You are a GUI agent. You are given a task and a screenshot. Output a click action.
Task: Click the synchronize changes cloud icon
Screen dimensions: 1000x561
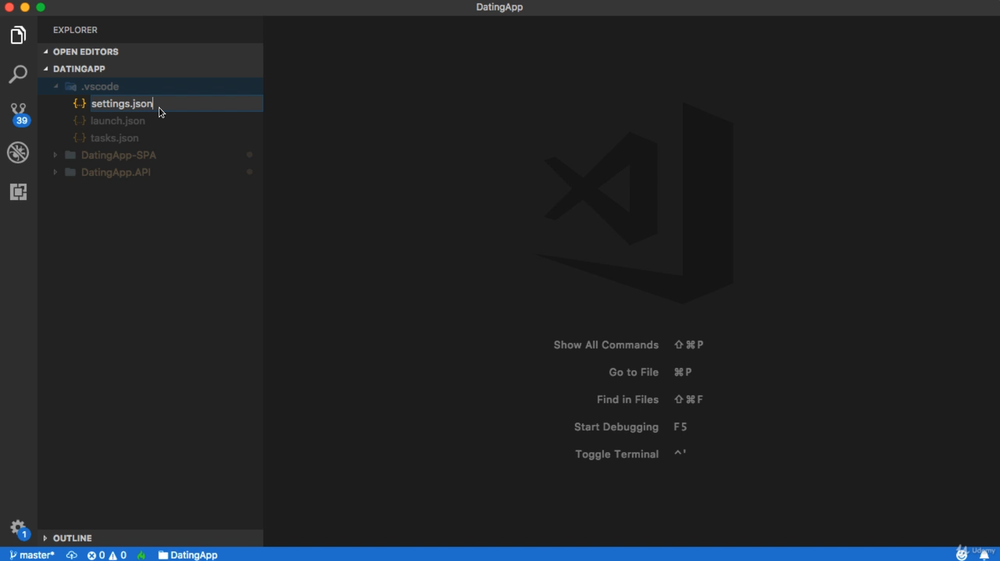click(71, 555)
